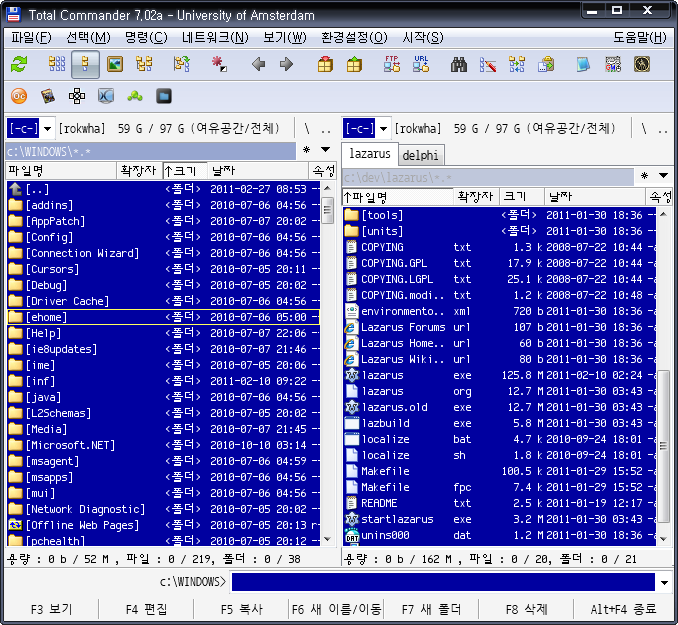Click the blue X monitor icon
The width and height of the screenshot is (678, 625).
click(x=106, y=96)
